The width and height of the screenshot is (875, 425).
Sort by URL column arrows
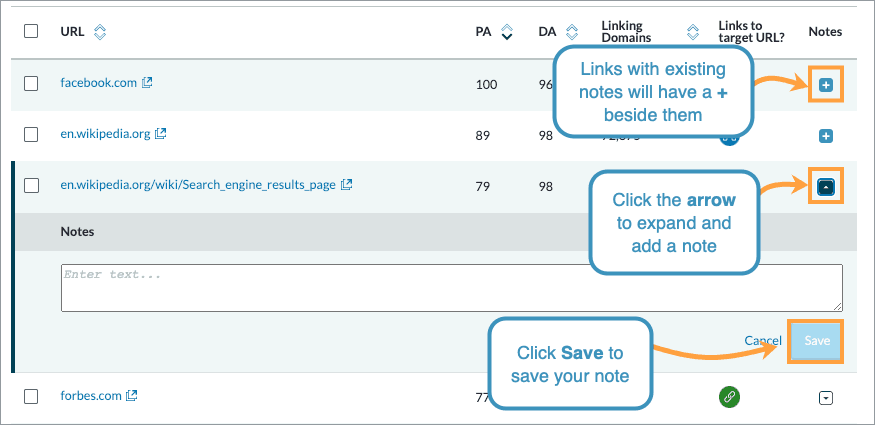point(100,32)
